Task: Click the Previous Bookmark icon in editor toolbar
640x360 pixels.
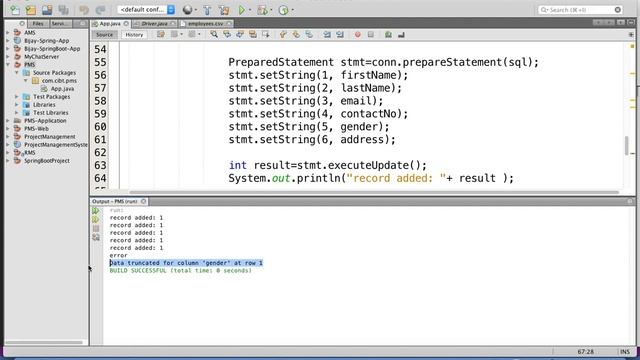Action: pyautogui.click(x=283, y=35)
